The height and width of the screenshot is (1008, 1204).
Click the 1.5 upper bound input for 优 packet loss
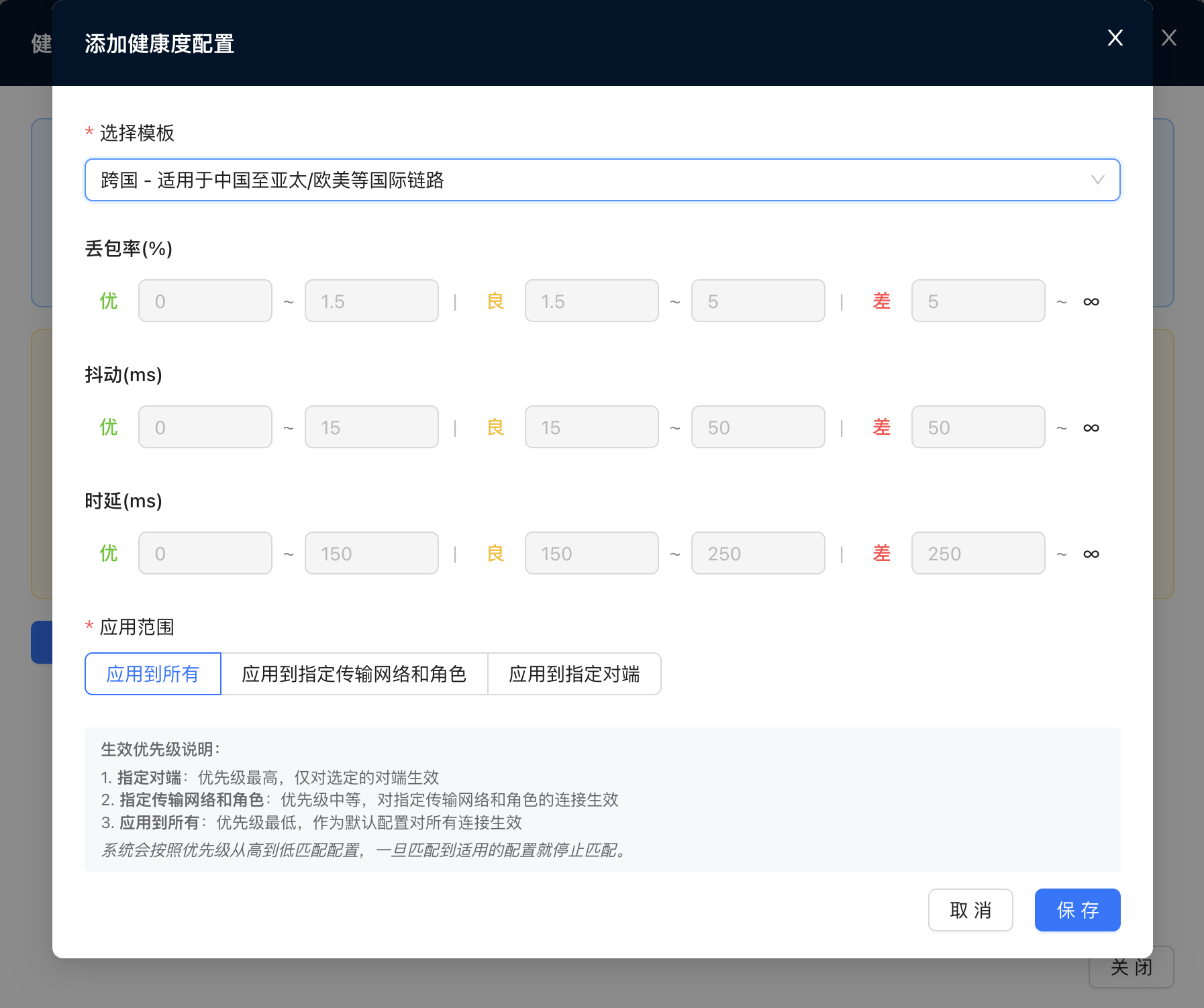tap(372, 301)
